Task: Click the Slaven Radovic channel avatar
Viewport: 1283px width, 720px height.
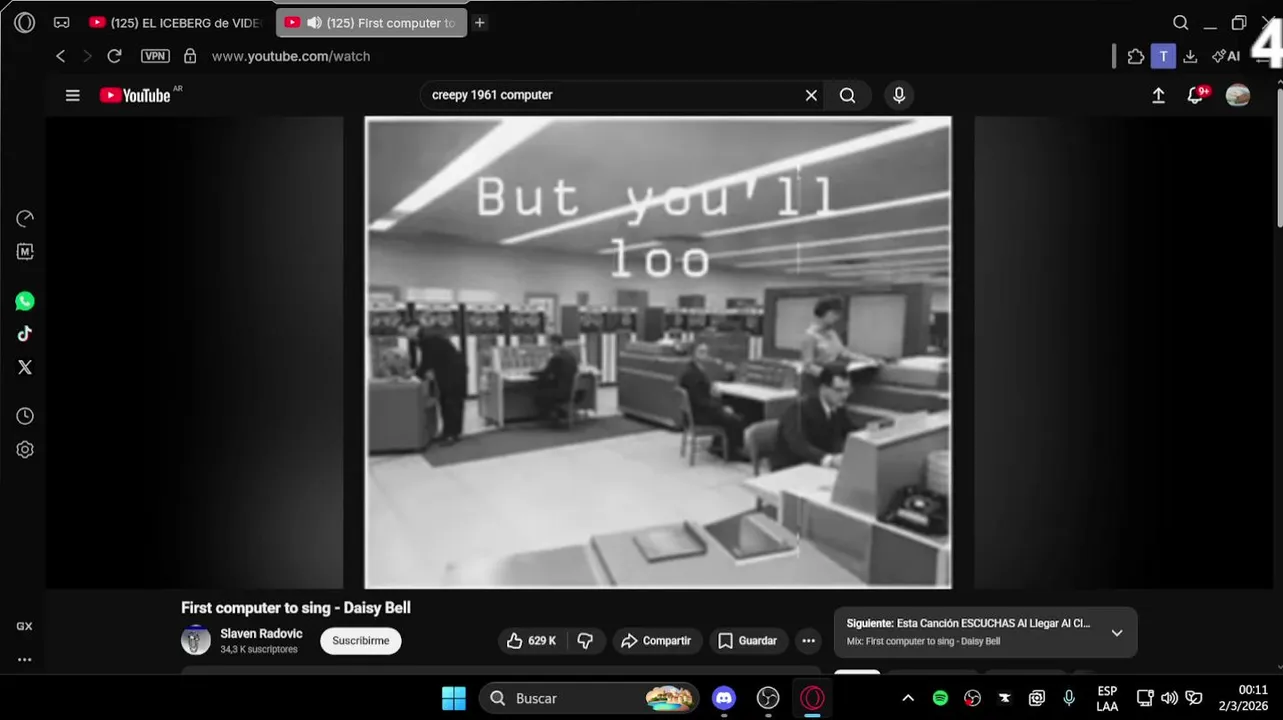Action: pos(196,641)
